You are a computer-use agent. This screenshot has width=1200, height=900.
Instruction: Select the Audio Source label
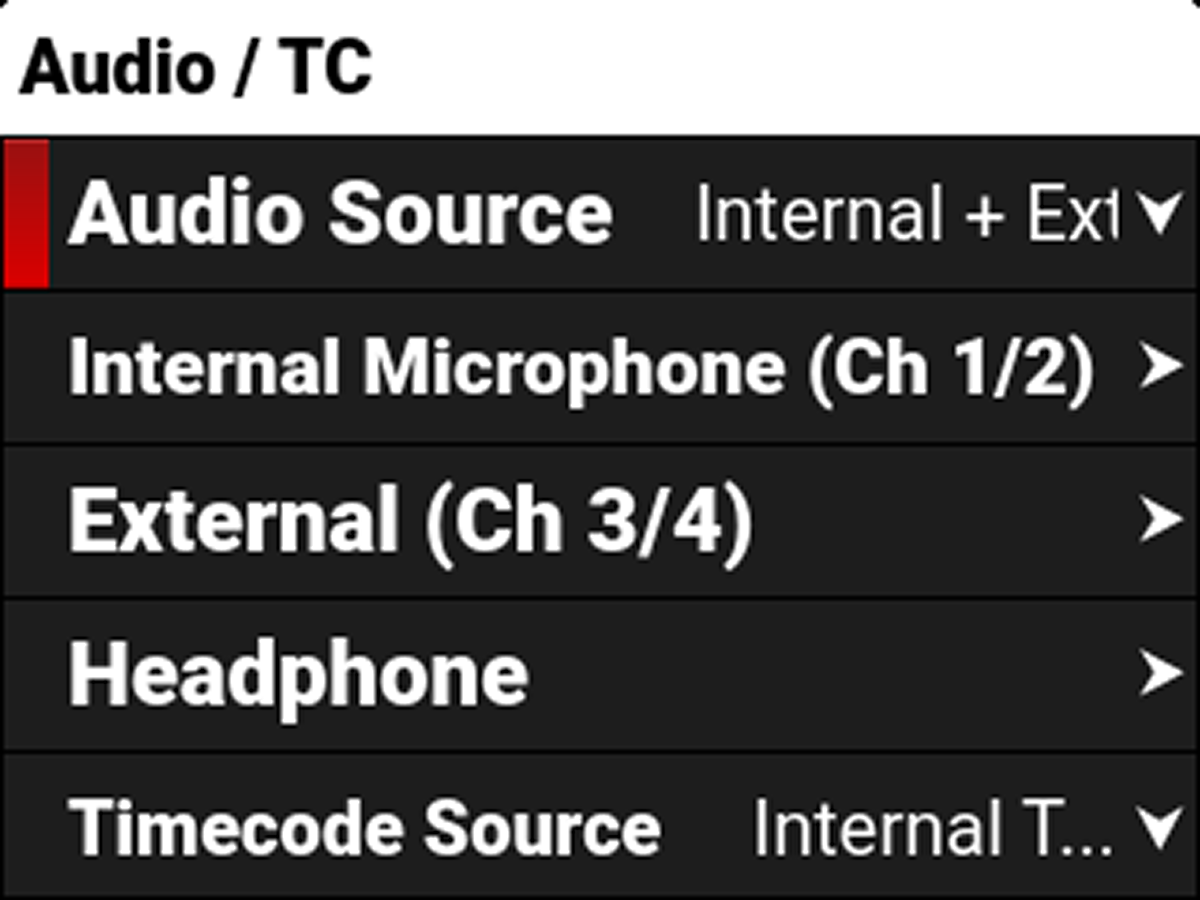pos(340,215)
